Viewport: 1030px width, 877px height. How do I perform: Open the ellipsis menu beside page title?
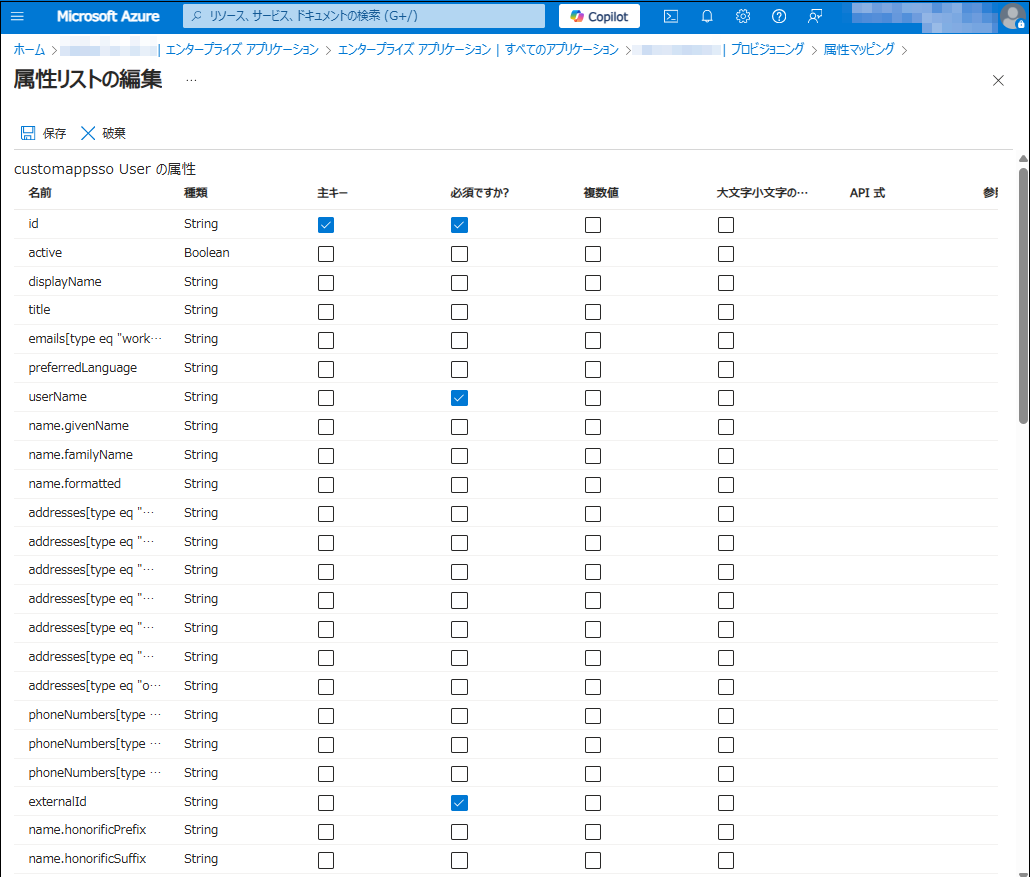tap(191, 80)
